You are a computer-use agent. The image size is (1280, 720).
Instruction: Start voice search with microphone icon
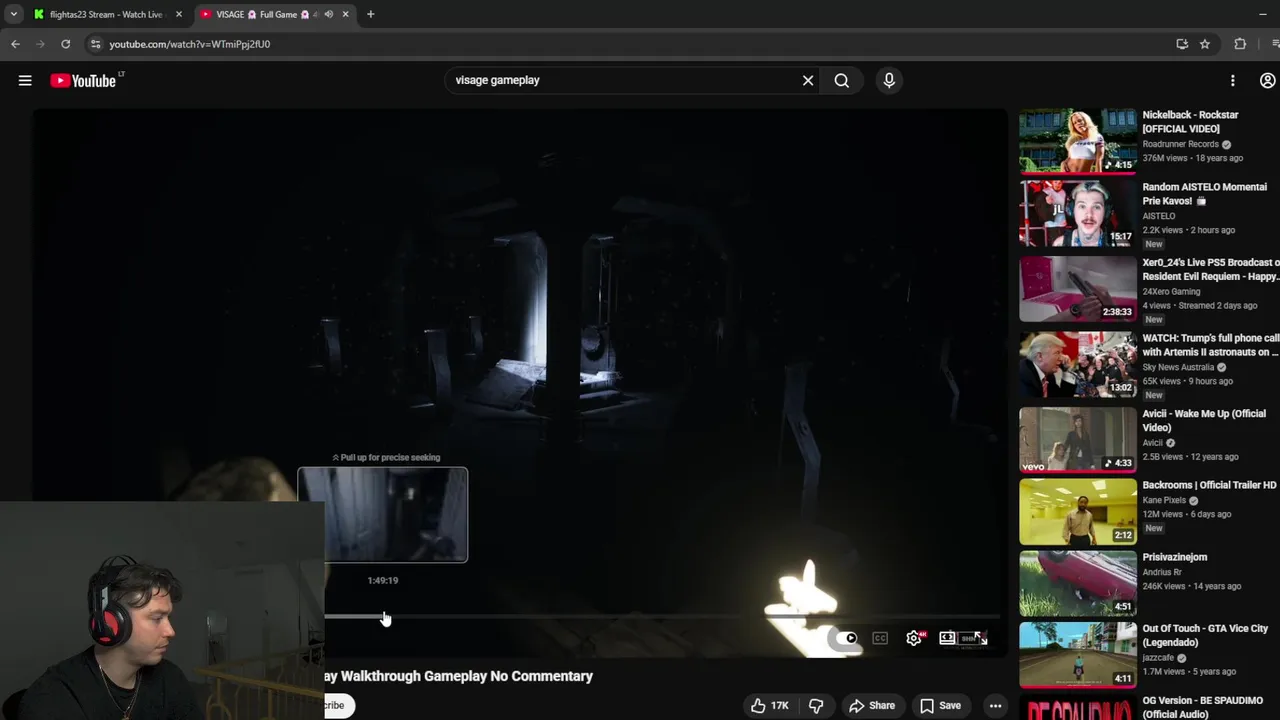click(x=889, y=81)
